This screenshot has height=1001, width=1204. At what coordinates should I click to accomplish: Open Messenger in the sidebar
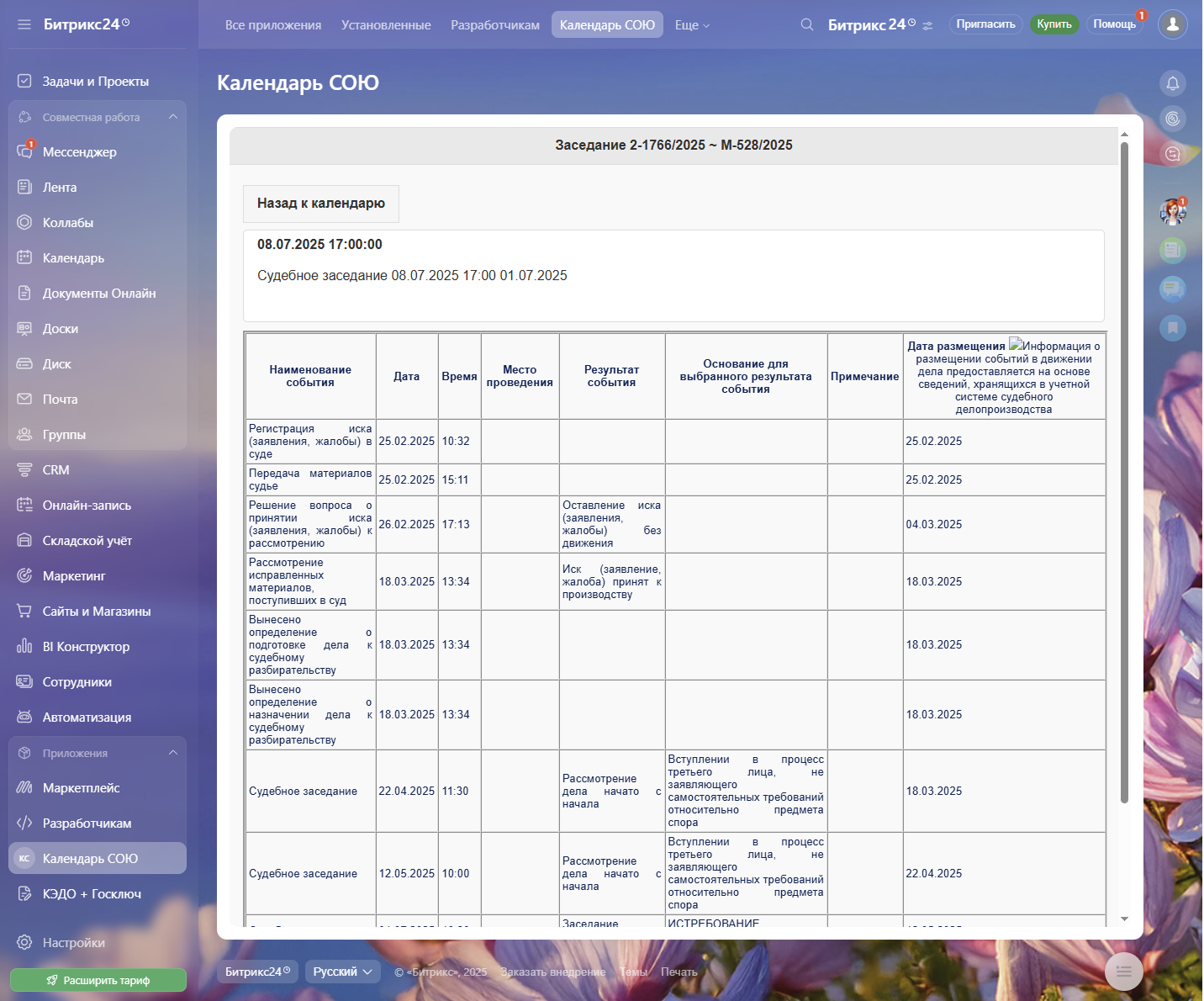80,152
